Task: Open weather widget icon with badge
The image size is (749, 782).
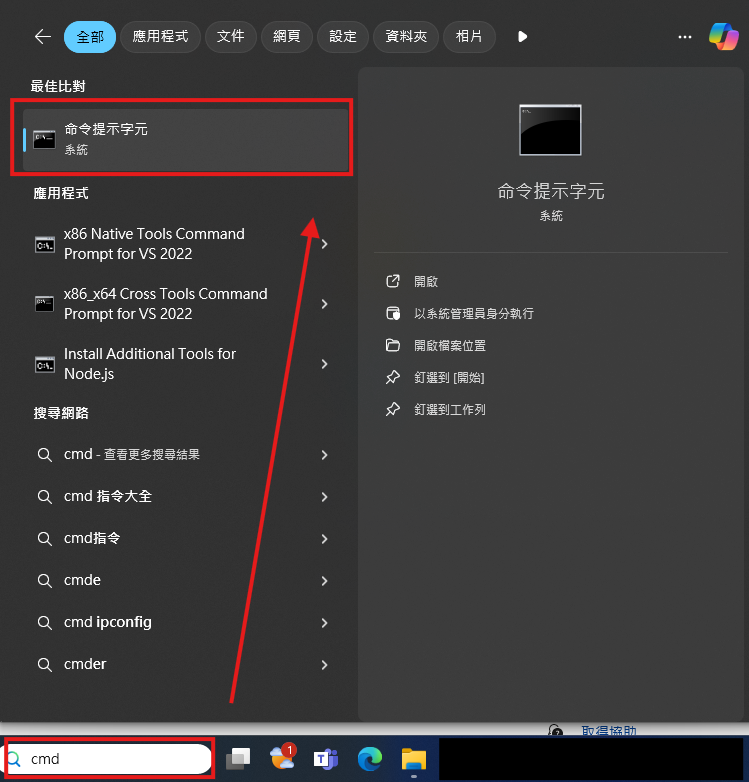Action: pyautogui.click(x=283, y=757)
